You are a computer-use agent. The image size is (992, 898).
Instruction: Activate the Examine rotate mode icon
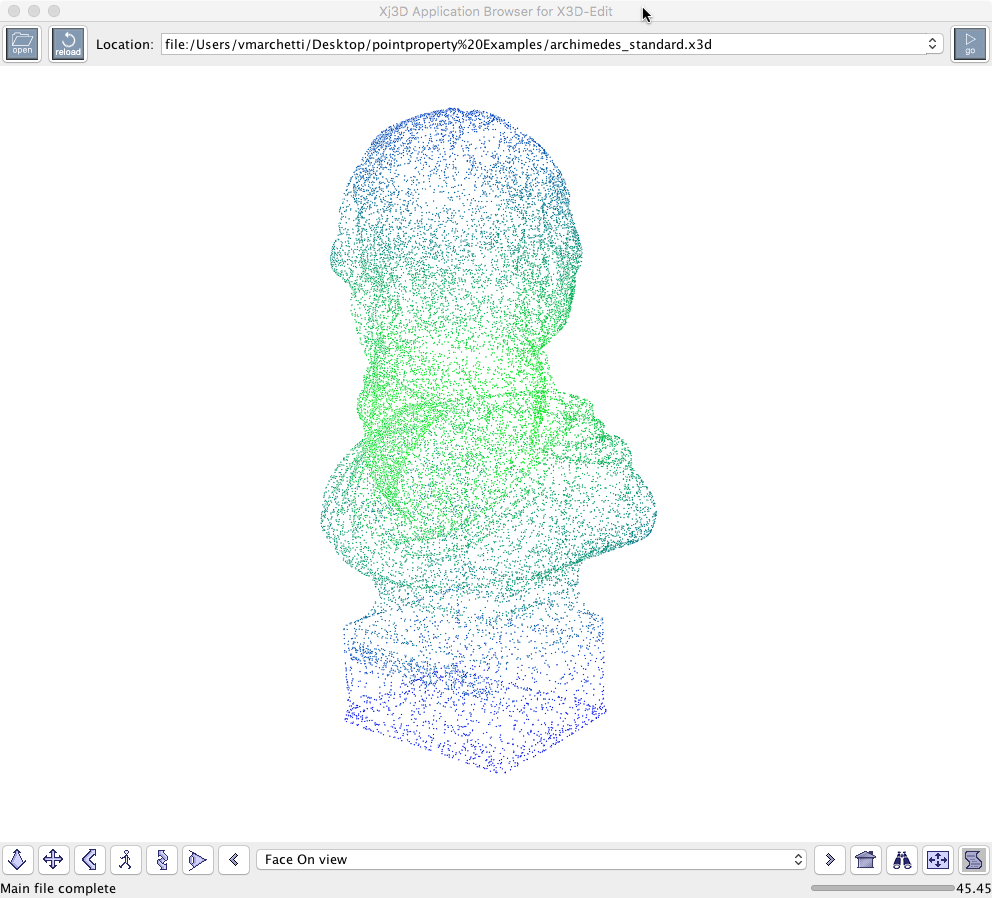point(162,859)
